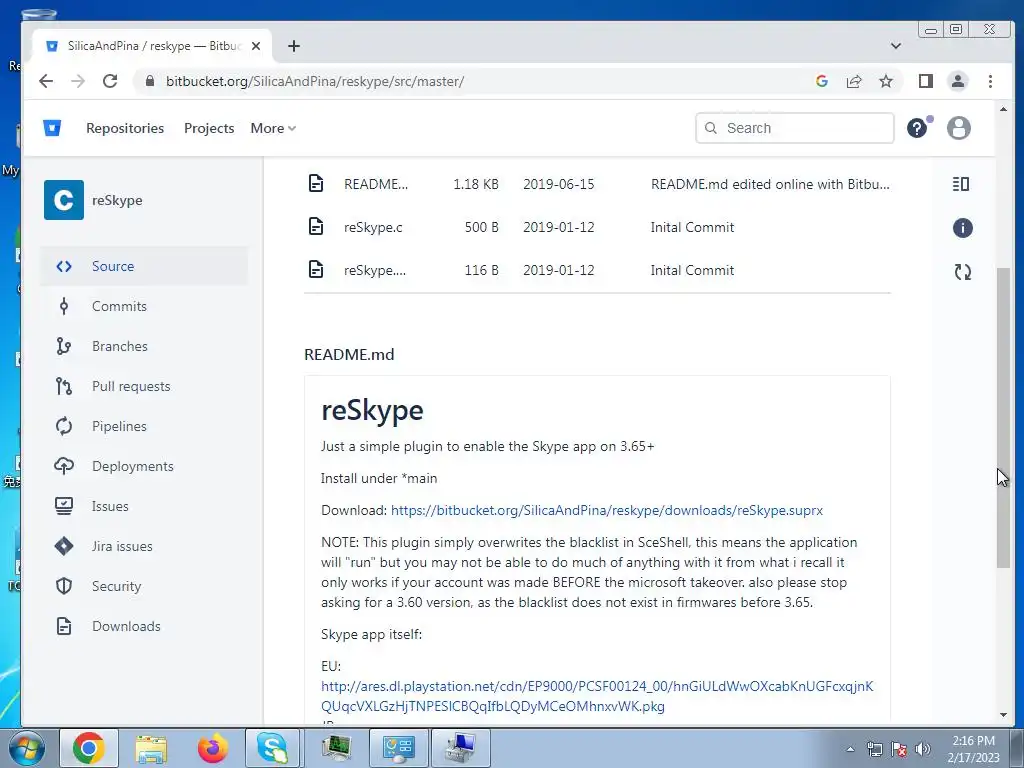Click the share page icon in address bar

[854, 81]
